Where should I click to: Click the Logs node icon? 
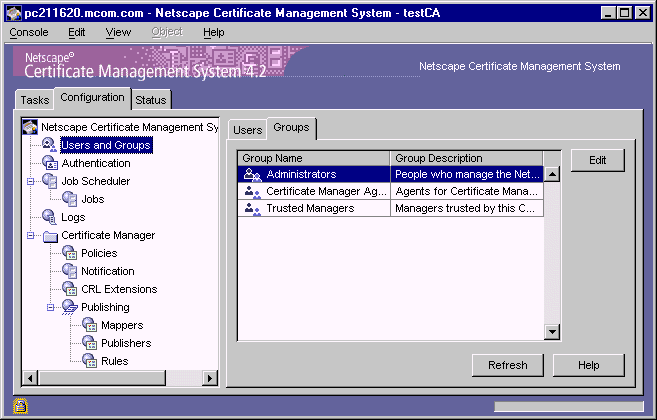tap(49, 217)
